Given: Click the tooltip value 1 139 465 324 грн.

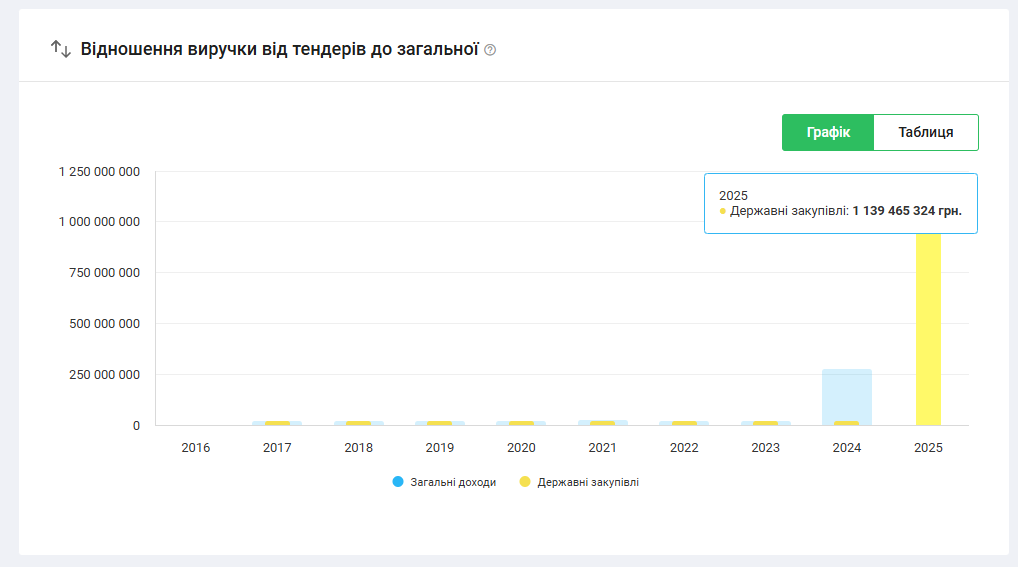Looking at the screenshot, I should pyautogui.click(x=907, y=211).
